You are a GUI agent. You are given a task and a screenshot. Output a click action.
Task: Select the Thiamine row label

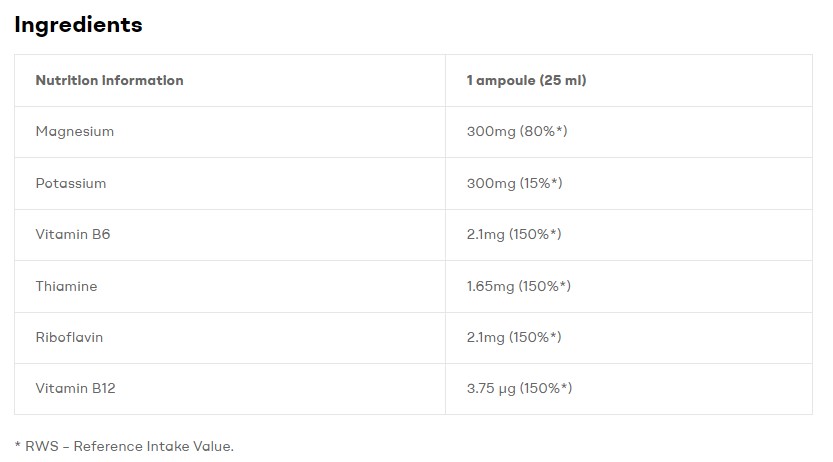[x=66, y=286]
